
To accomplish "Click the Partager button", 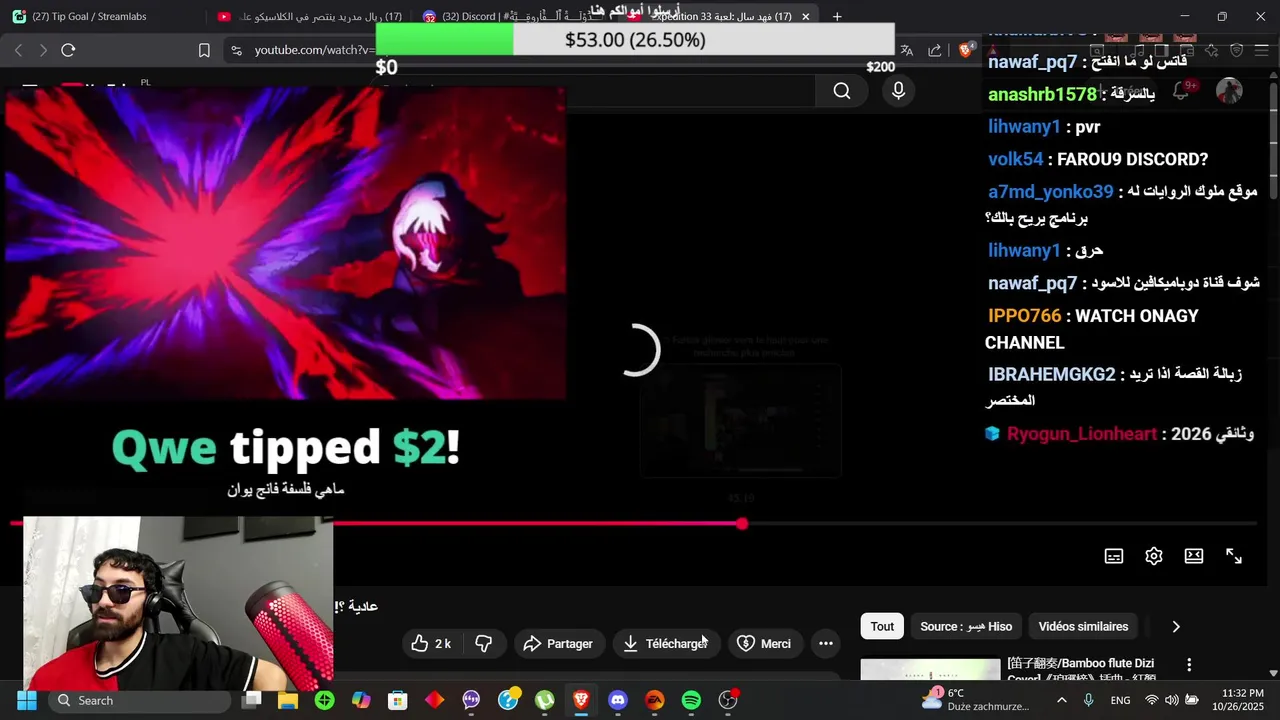I will pos(559,644).
